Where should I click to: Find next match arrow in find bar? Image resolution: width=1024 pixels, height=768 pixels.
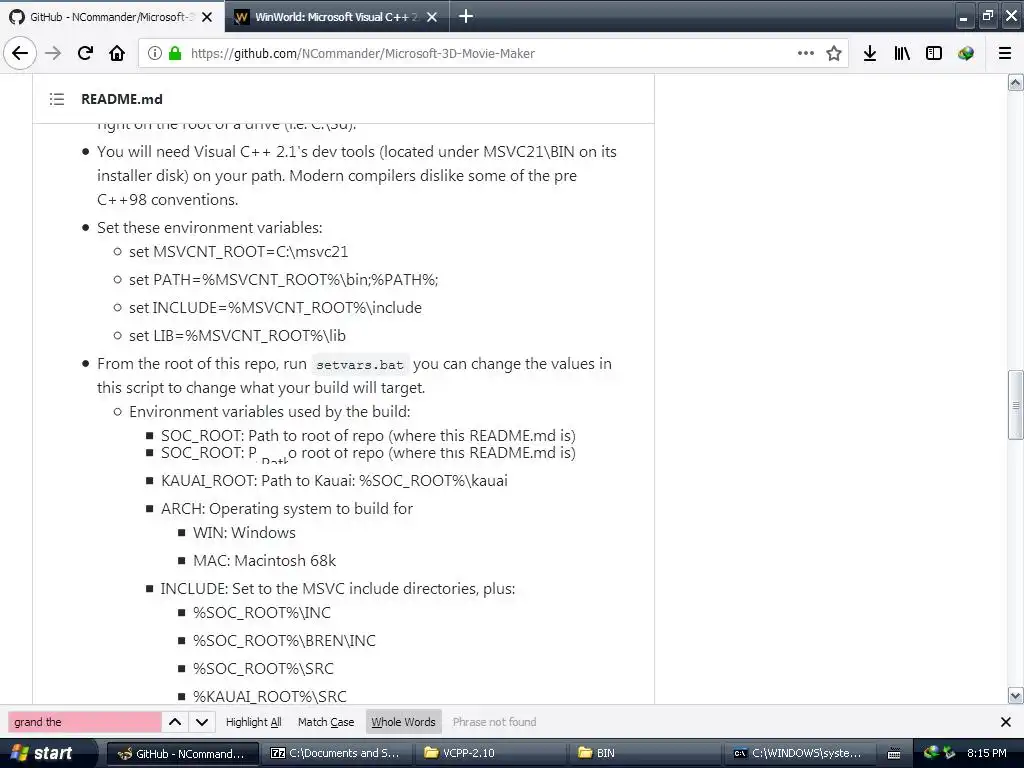(x=202, y=722)
